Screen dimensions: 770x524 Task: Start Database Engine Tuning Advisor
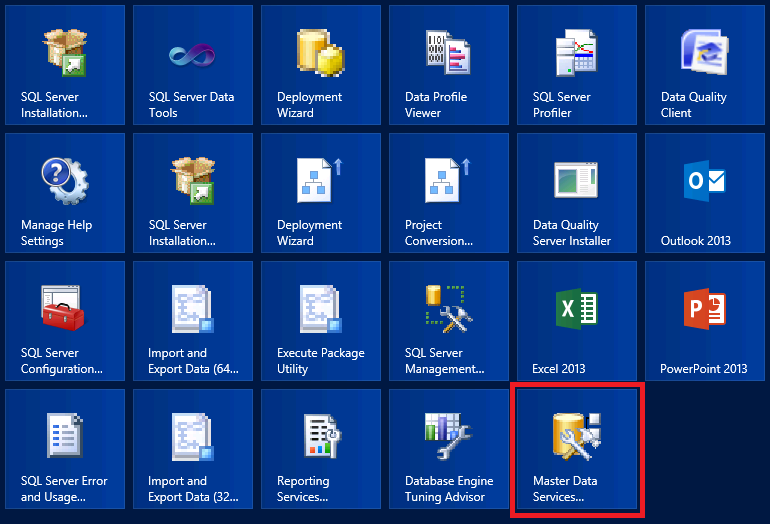point(449,449)
